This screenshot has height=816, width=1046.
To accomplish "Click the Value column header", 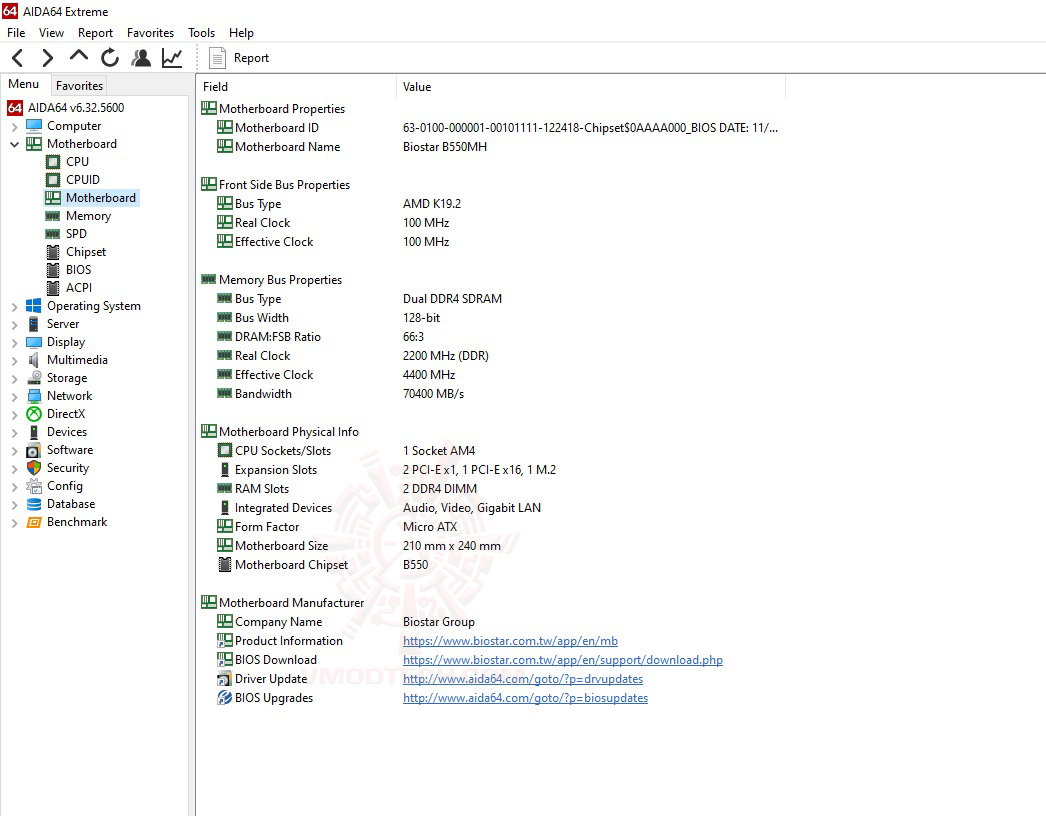I will [x=591, y=87].
